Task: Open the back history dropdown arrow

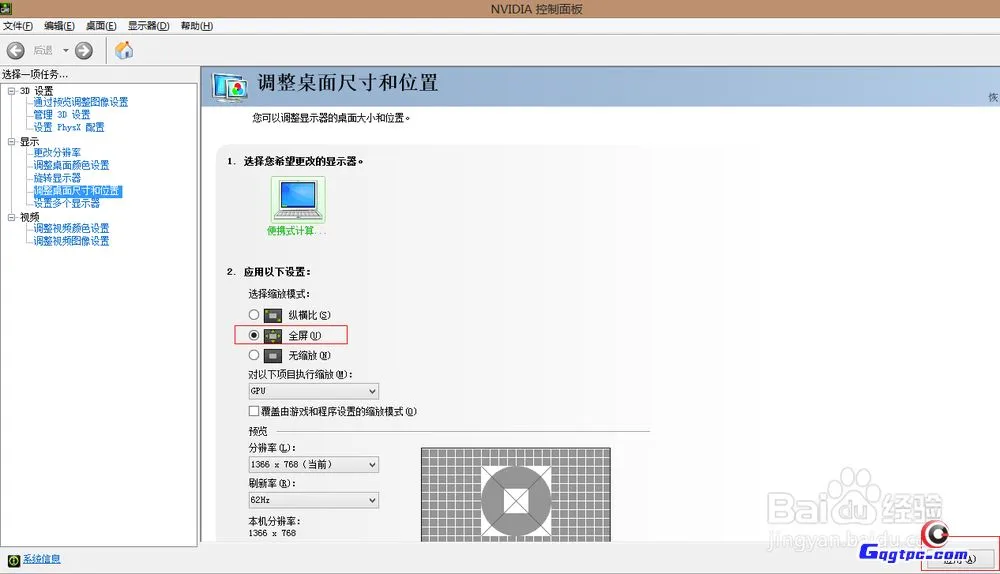Action: point(66,50)
